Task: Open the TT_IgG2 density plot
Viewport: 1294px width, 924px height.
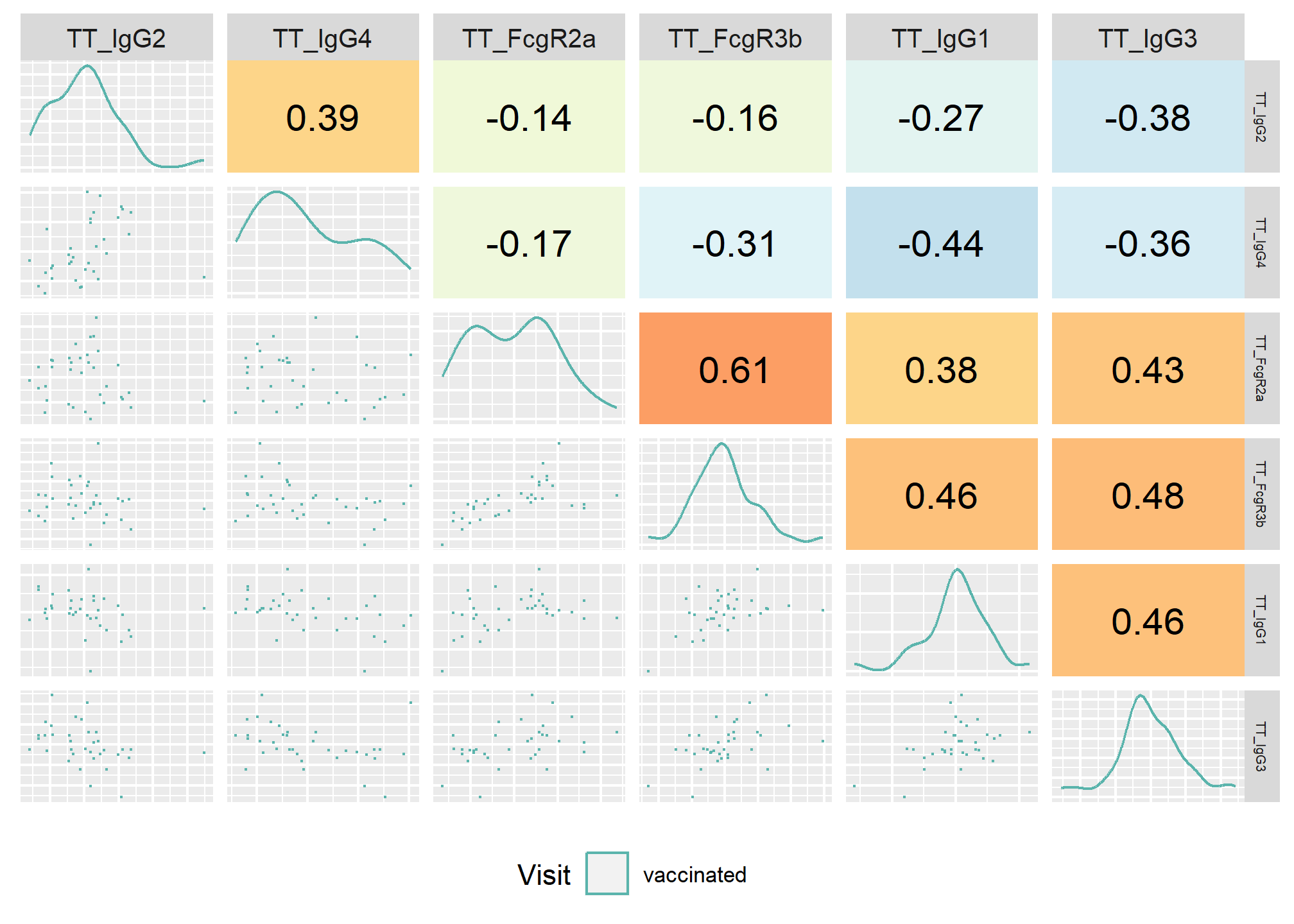Action: point(117,117)
